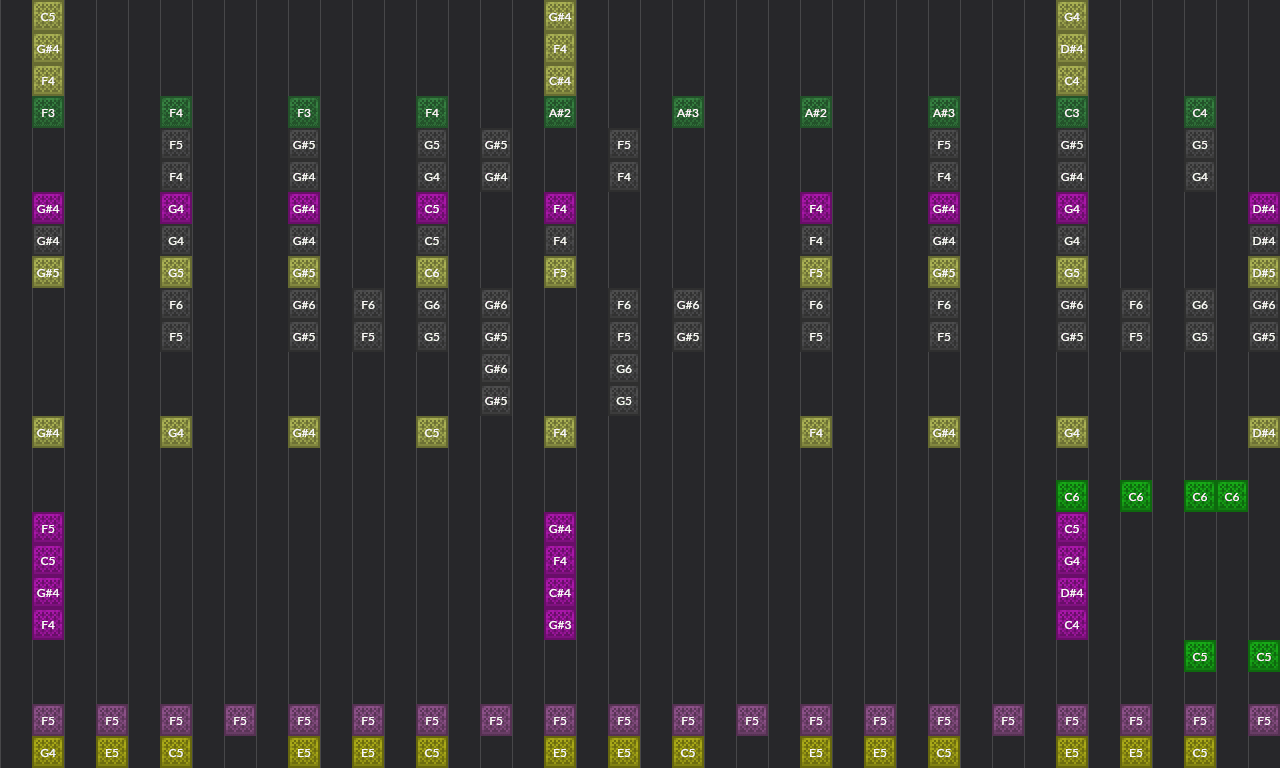The width and height of the screenshot is (1280, 768).
Task: Select the magenta C4 note
Action: point(1072,625)
